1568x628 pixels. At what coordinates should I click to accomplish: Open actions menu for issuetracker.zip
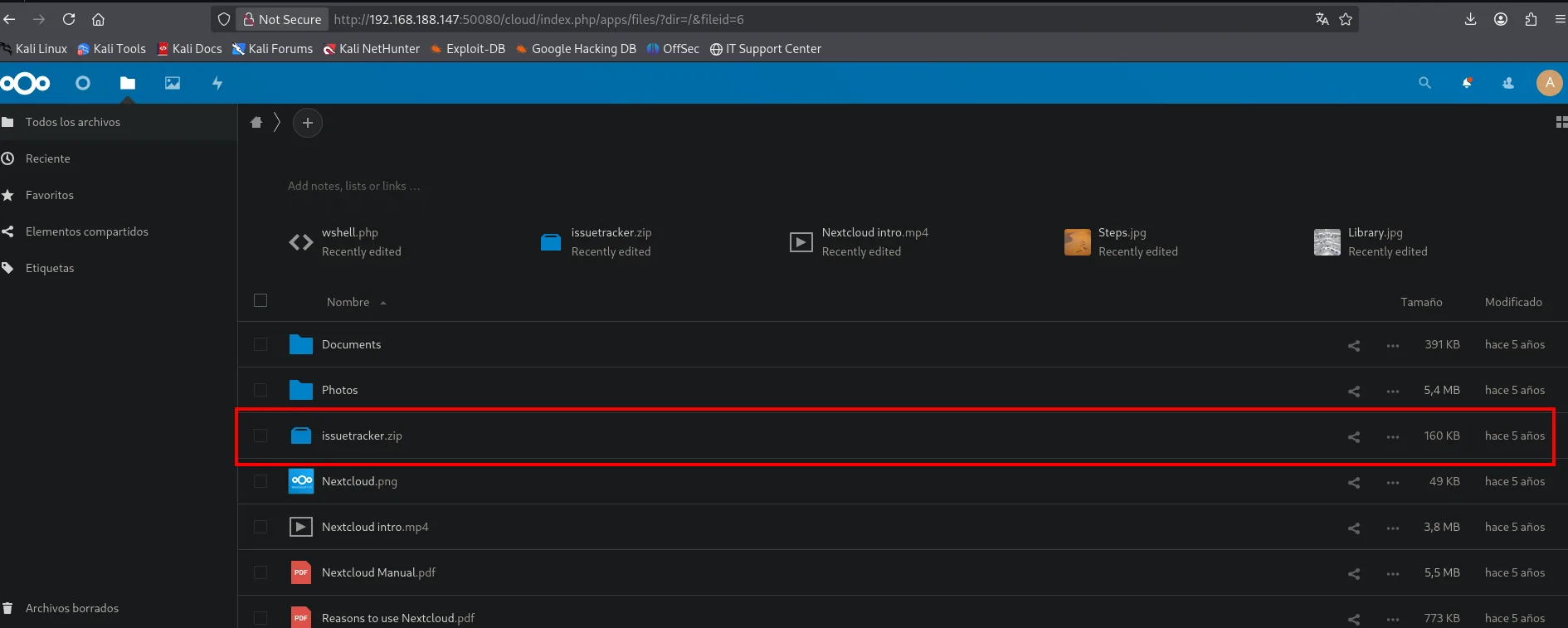(x=1393, y=436)
